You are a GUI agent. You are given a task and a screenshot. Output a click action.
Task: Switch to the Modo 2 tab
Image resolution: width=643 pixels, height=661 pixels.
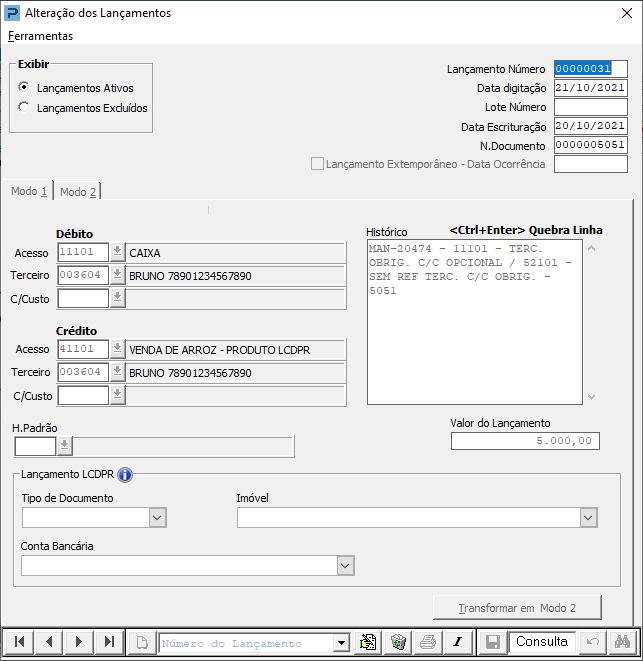coord(78,192)
